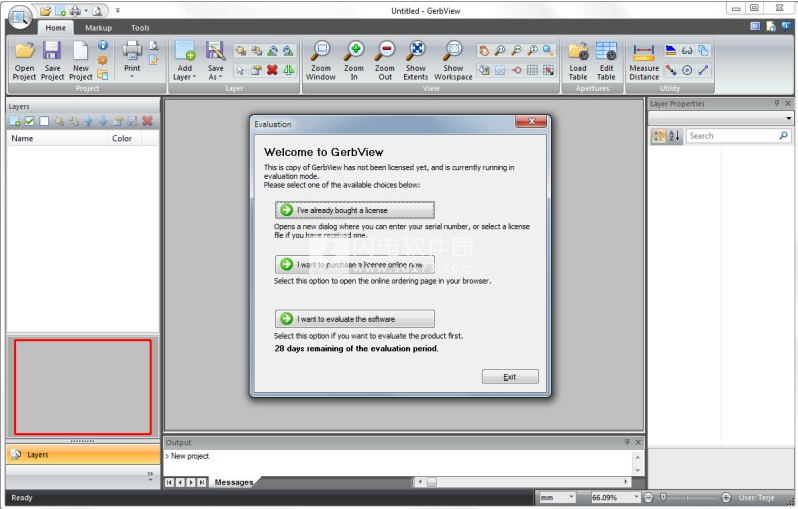Click the Zoom Out magnifier
The image size is (798, 509).
click(385, 61)
